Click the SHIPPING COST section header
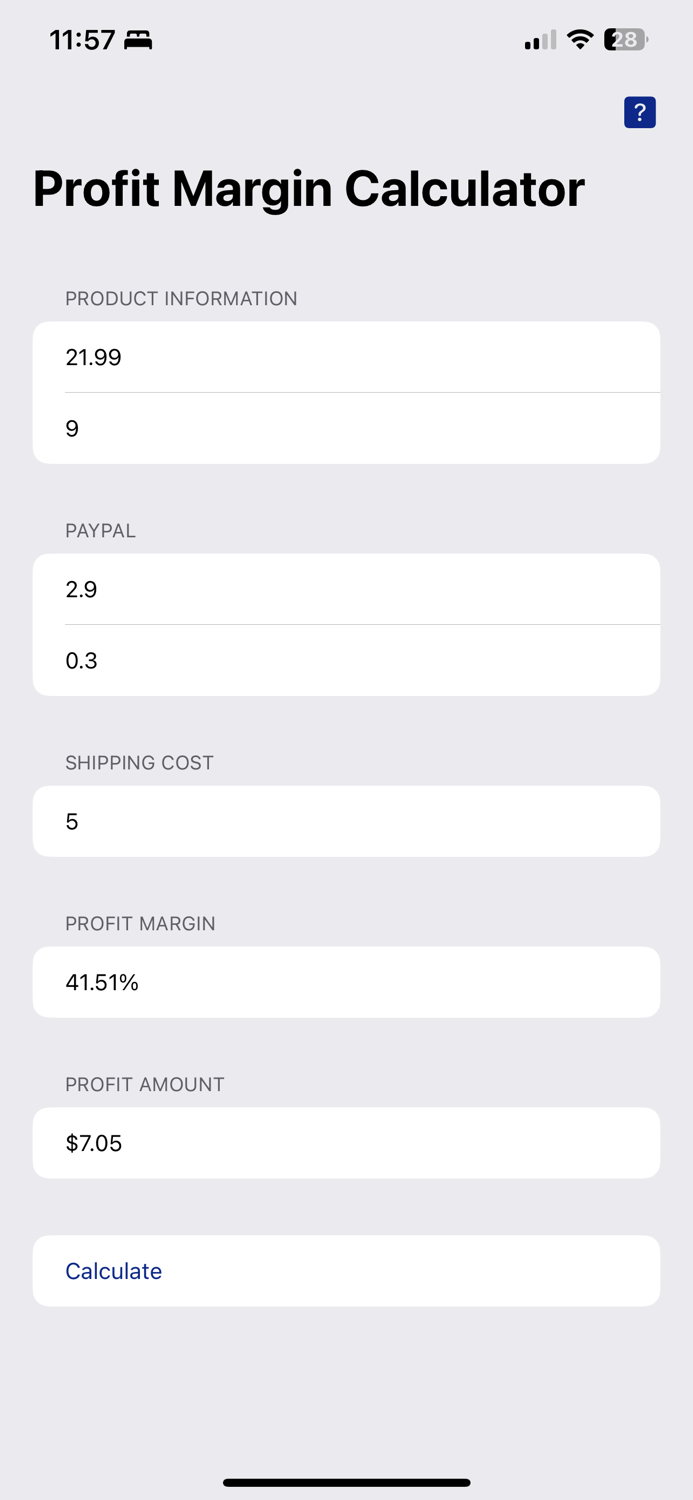This screenshot has height=1500, width=693. click(x=139, y=762)
